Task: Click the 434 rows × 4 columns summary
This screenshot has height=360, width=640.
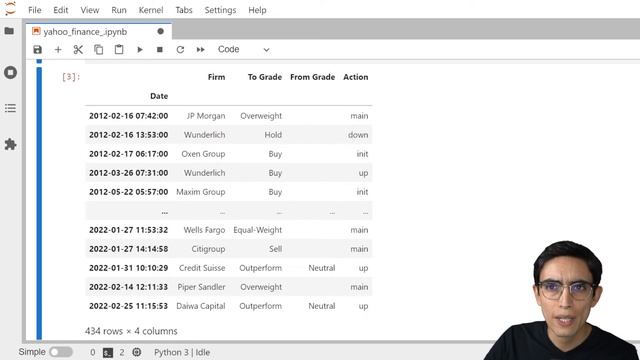Action: tap(131, 331)
